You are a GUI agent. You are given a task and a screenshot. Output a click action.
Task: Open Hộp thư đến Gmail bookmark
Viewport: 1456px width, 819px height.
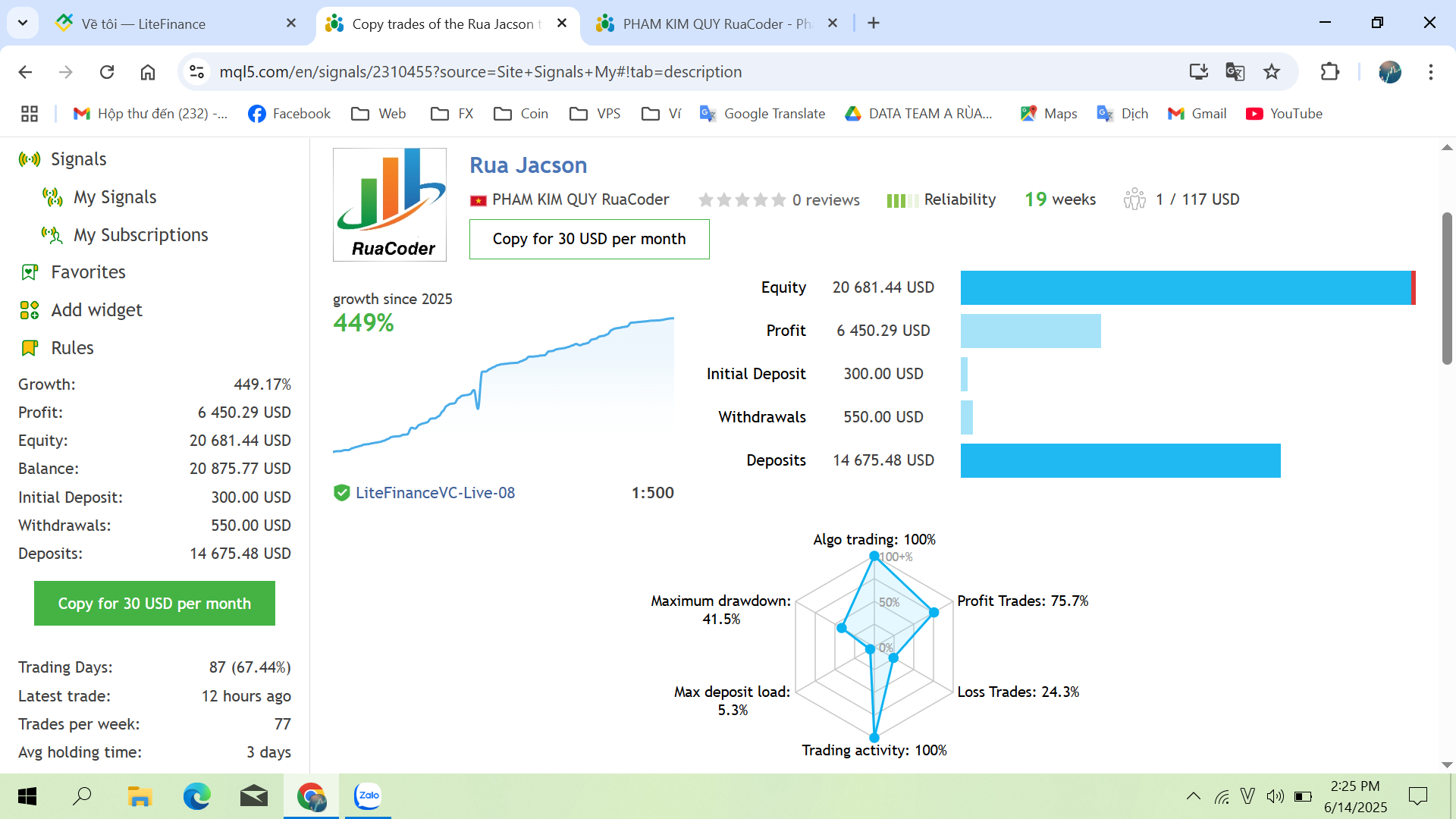coord(149,114)
